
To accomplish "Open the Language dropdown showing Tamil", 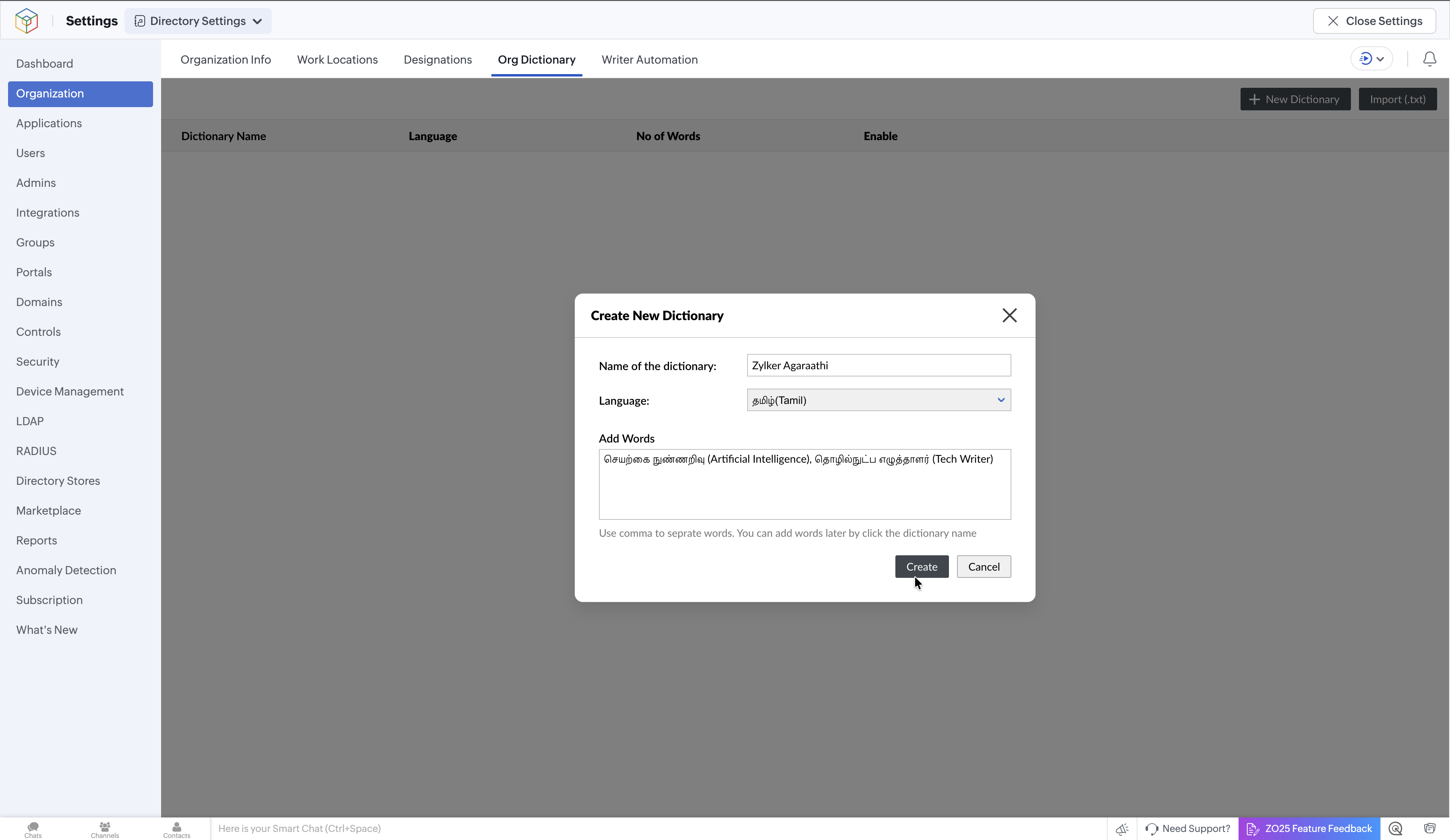I will tap(878, 400).
